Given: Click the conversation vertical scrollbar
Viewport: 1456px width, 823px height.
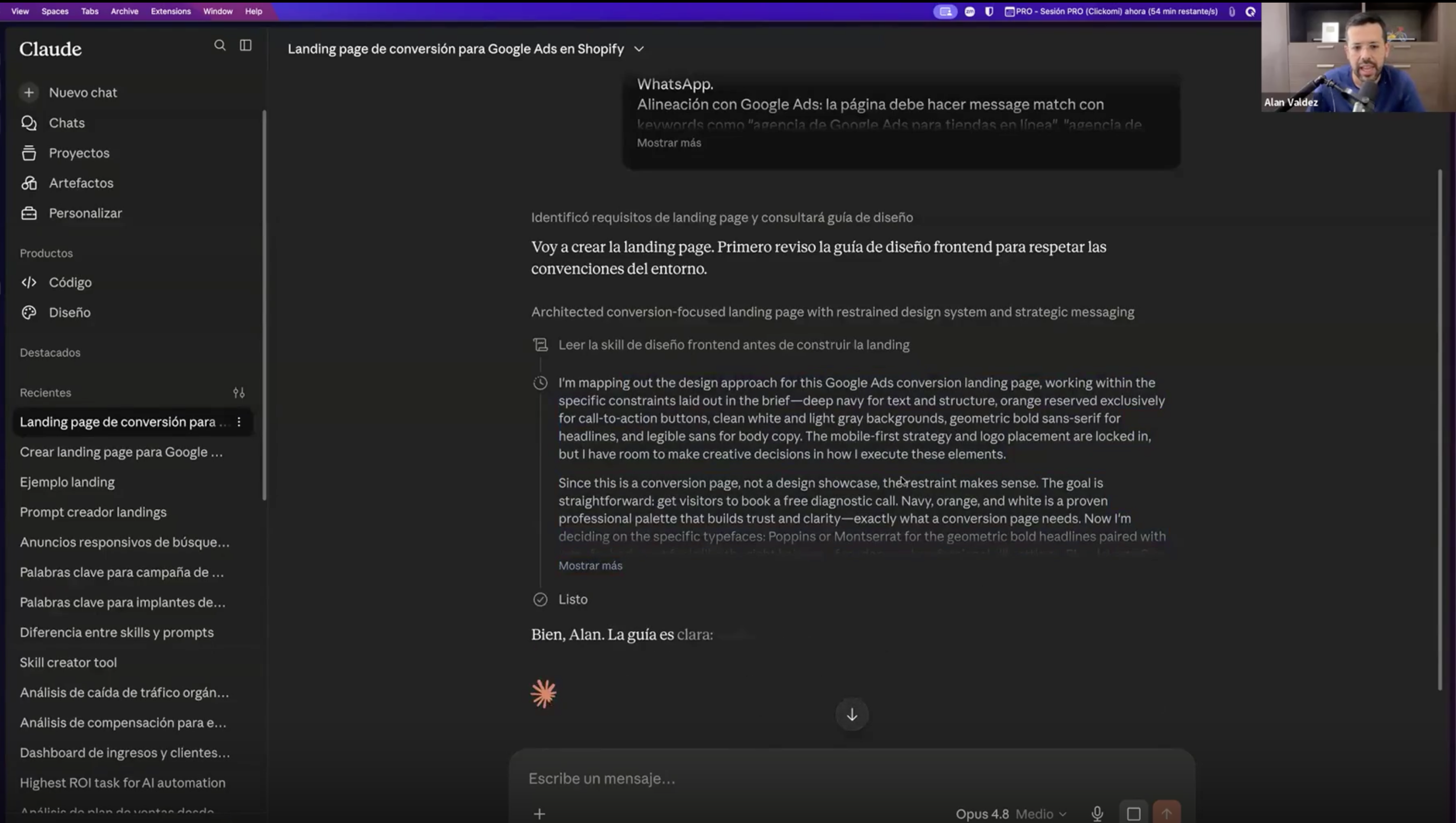Looking at the screenshot, I should pyautogui.click(x=1440, y=430).
